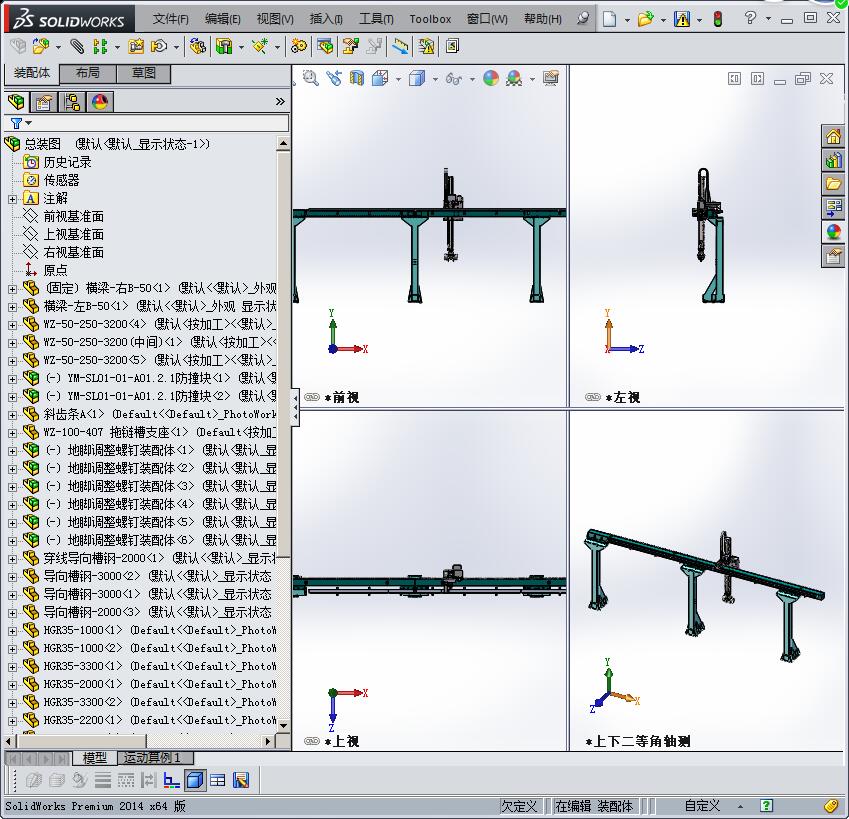This screenshot has height=819, width=849.
Task: Open the DisplayManager color ball tab
Action: [x=100, y=102]
